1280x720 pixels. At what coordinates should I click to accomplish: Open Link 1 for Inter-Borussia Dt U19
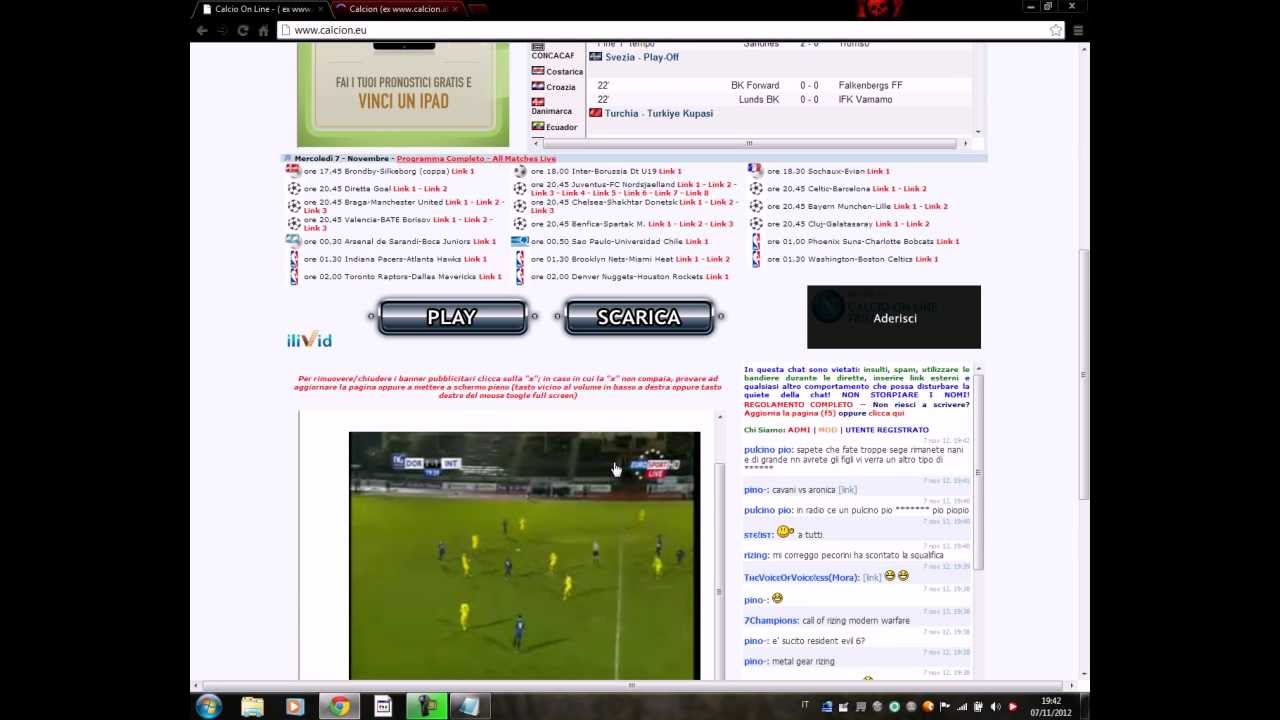click(670, 171)
